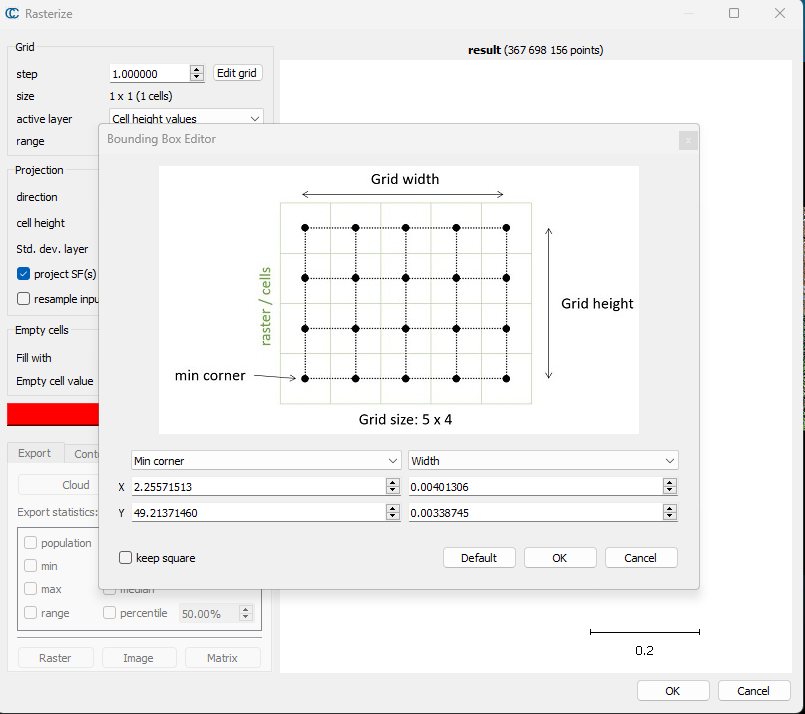Click the CloudCompare logo icon in title bar
Viewport: 805px width, 714px height.
coord(12,14)
